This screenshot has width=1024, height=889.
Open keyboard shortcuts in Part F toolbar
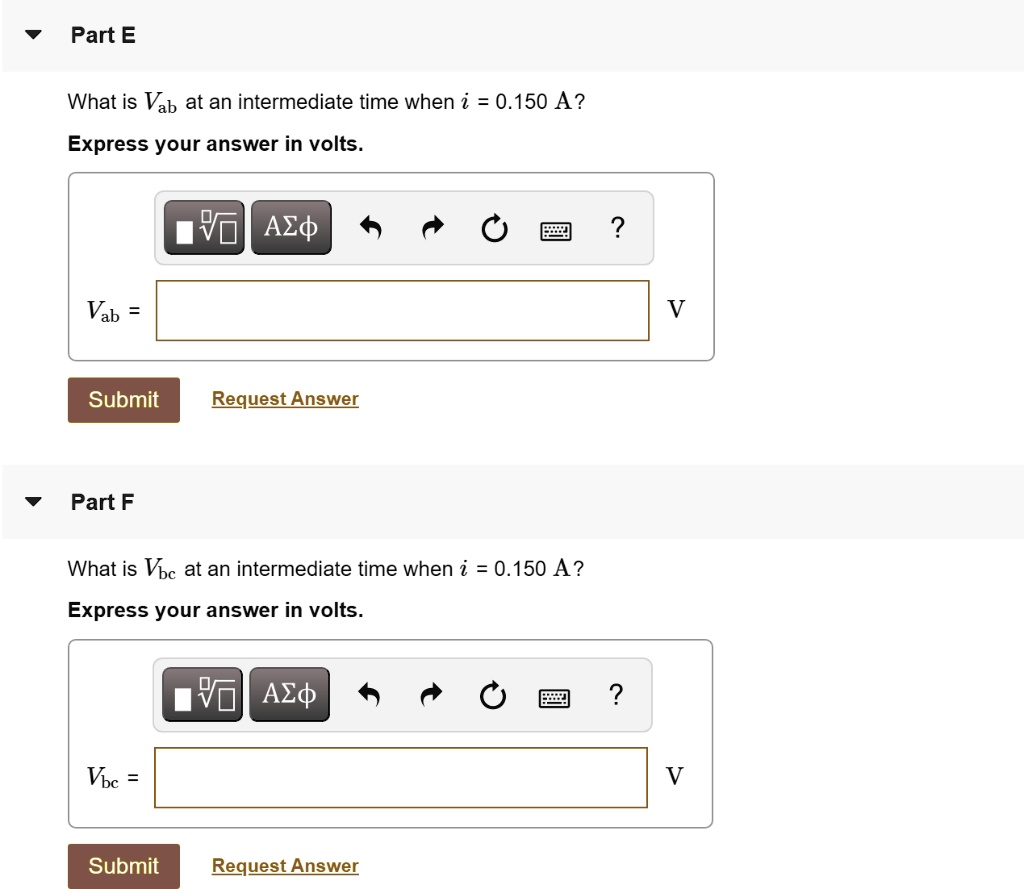pos(555,695)
